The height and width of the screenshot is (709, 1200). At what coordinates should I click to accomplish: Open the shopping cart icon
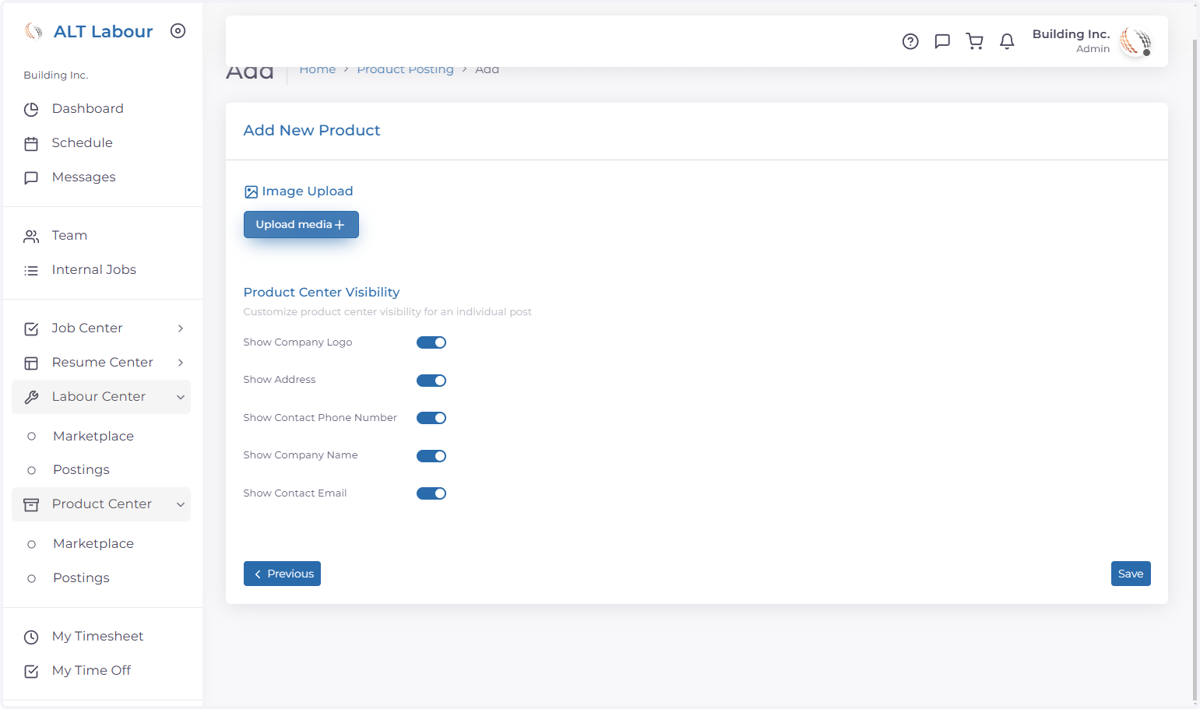pos(974,41)
